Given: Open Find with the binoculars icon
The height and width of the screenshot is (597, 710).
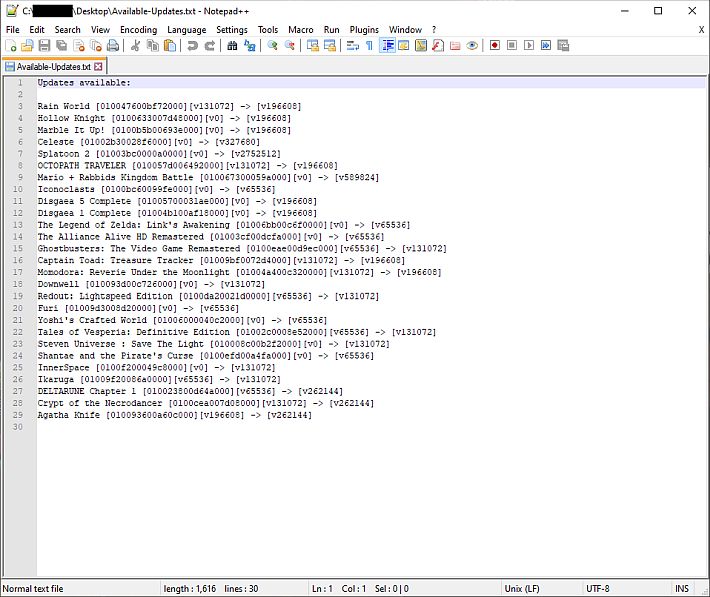Looking at the screenshot, I should tap(231, 46).
